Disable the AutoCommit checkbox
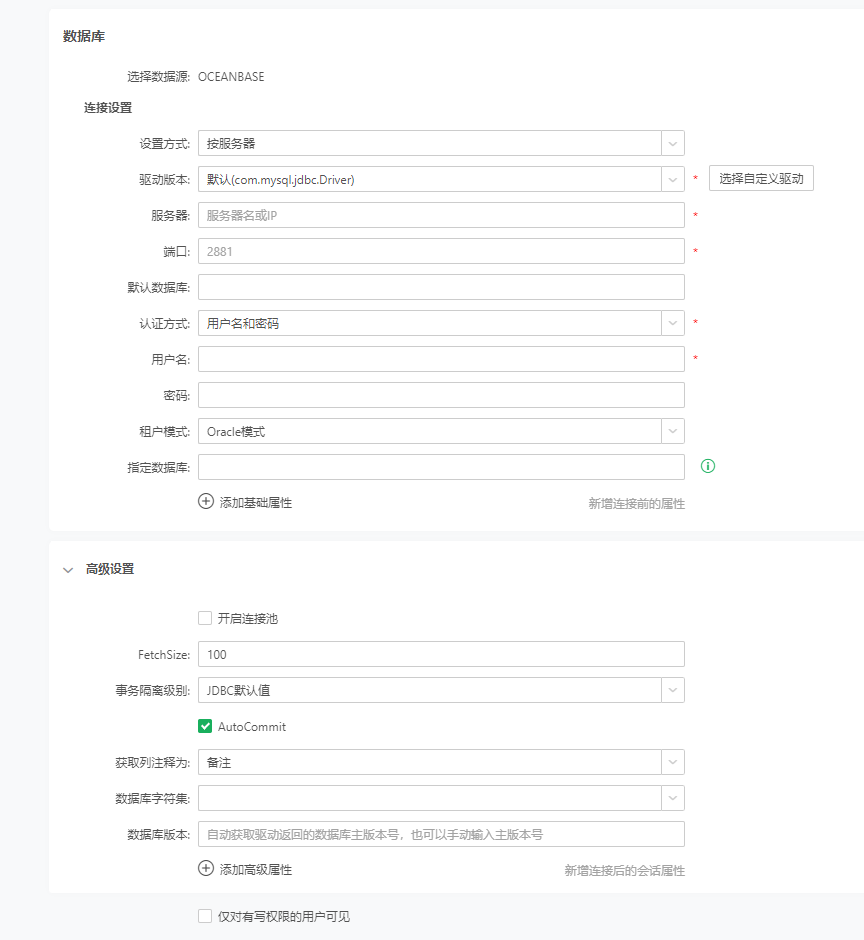 click(205, 727)
